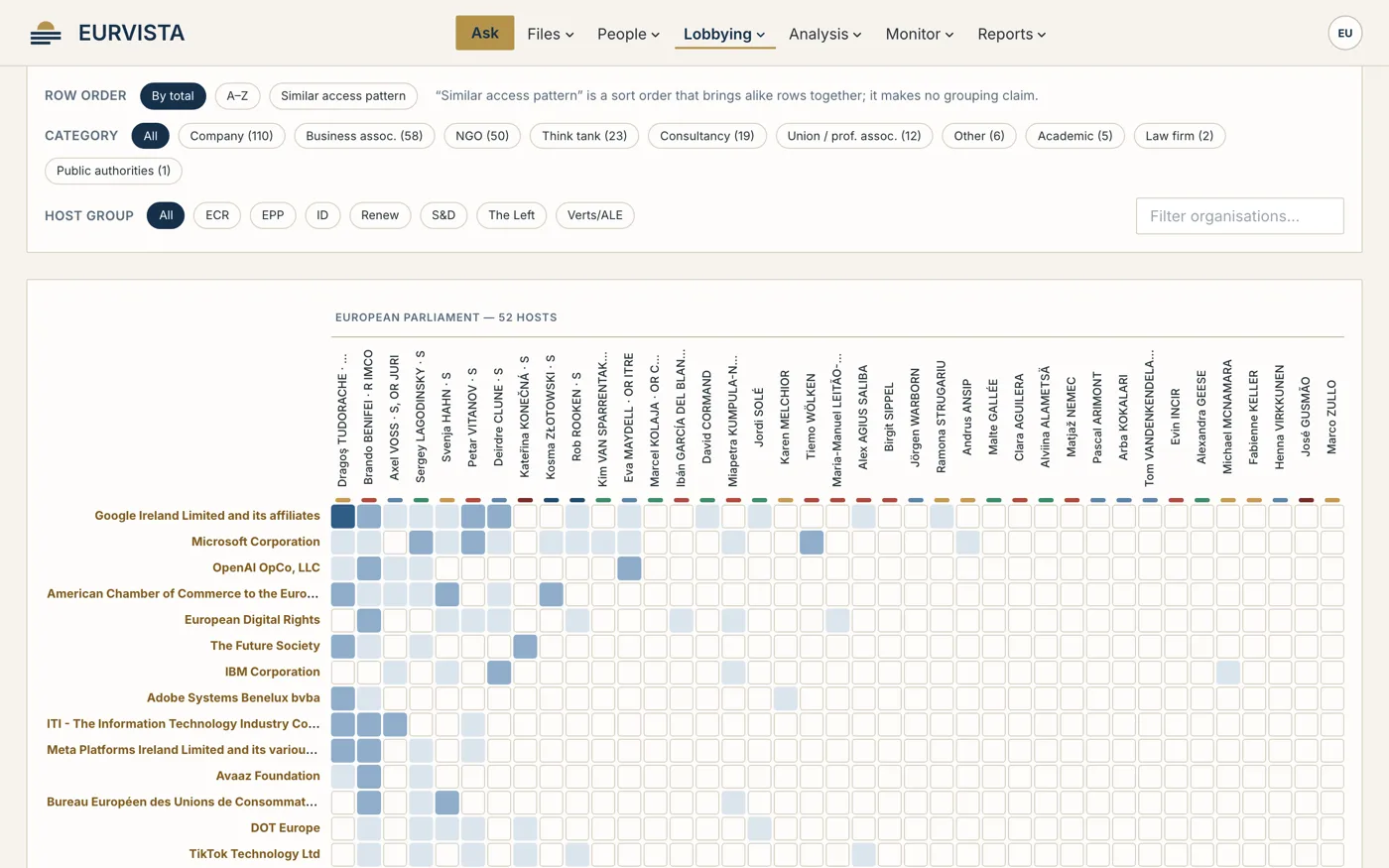Open Google Ireland Limited and its affiliates
Viewport: 1389px width, 868px height.
pyautogui.click(x=207, y=516)
